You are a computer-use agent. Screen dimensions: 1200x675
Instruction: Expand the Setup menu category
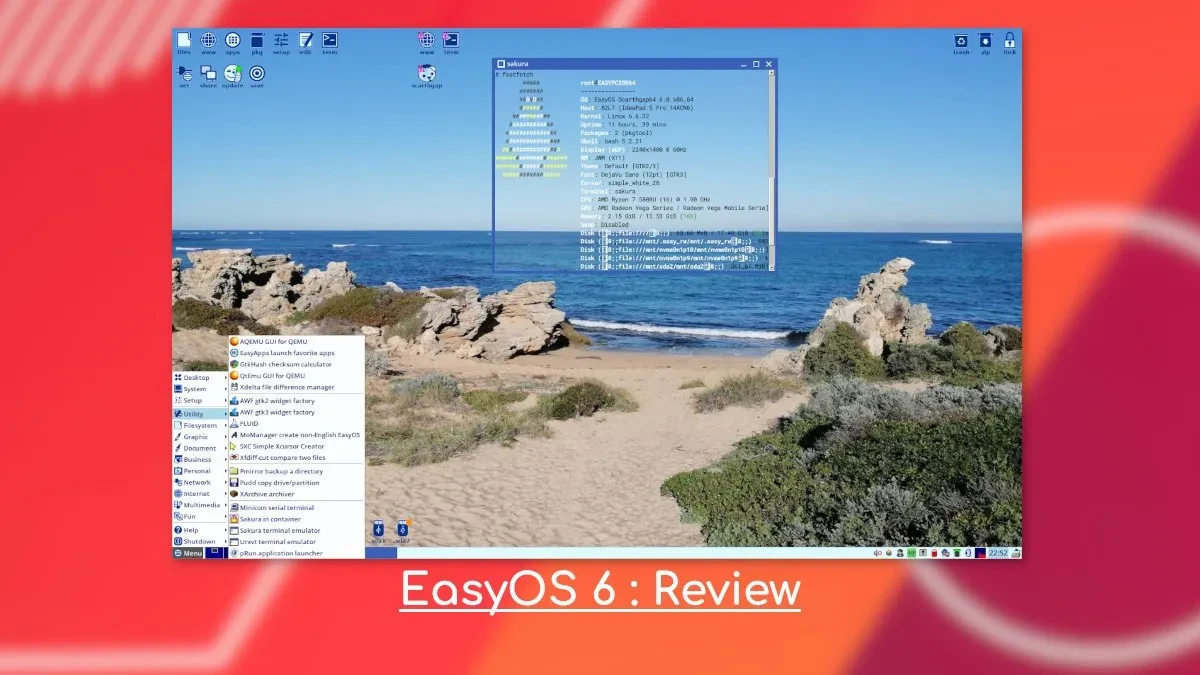(x=200, y=400)
